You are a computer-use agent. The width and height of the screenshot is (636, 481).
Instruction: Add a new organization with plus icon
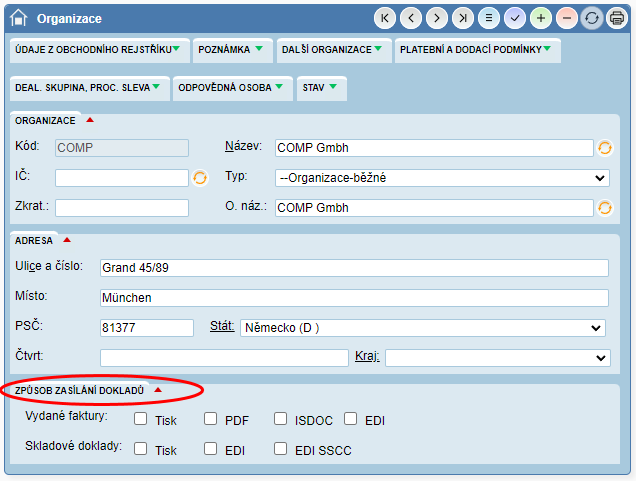[x=541, y=18]
